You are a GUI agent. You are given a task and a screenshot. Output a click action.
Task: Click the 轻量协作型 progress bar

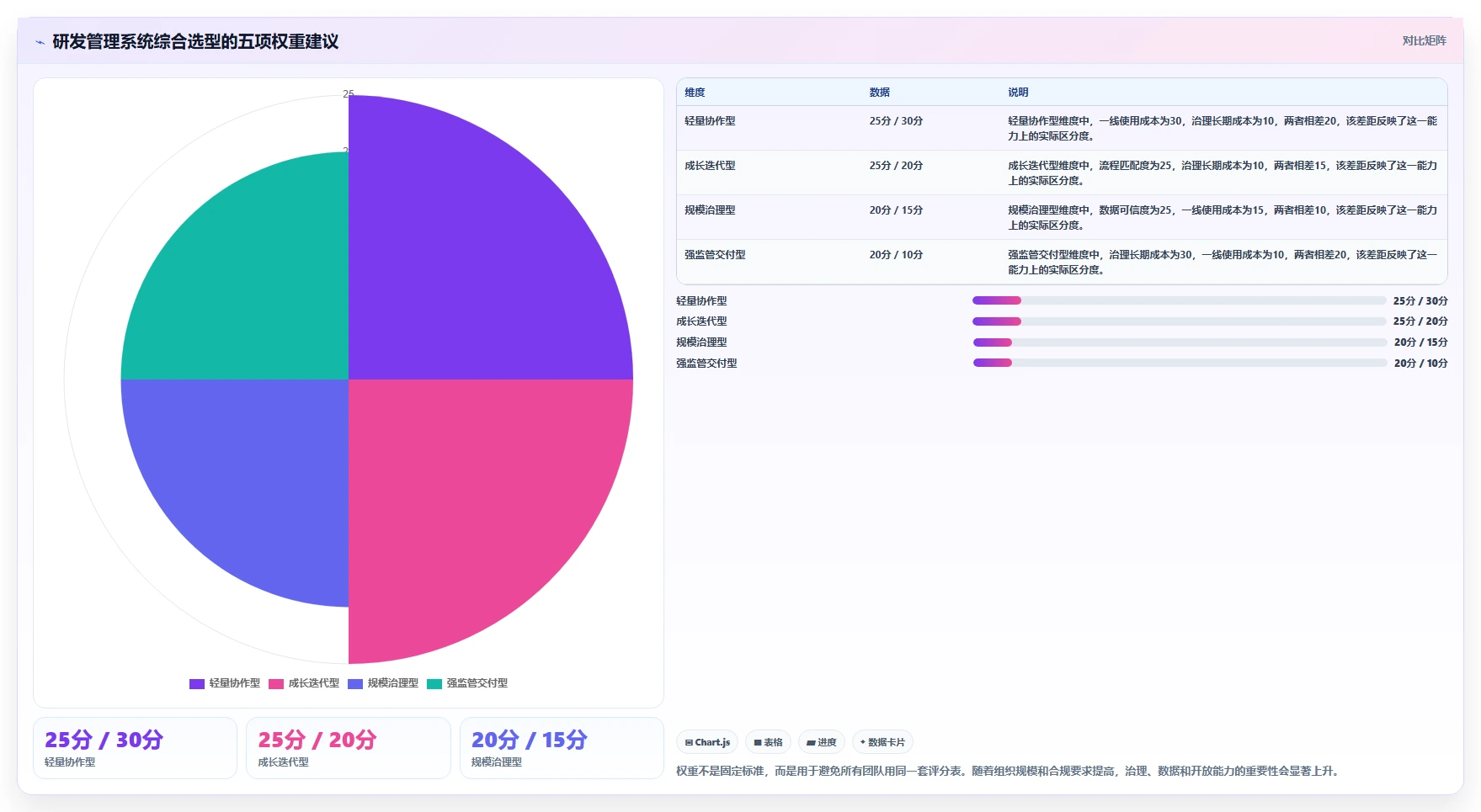coord(1179,300)
